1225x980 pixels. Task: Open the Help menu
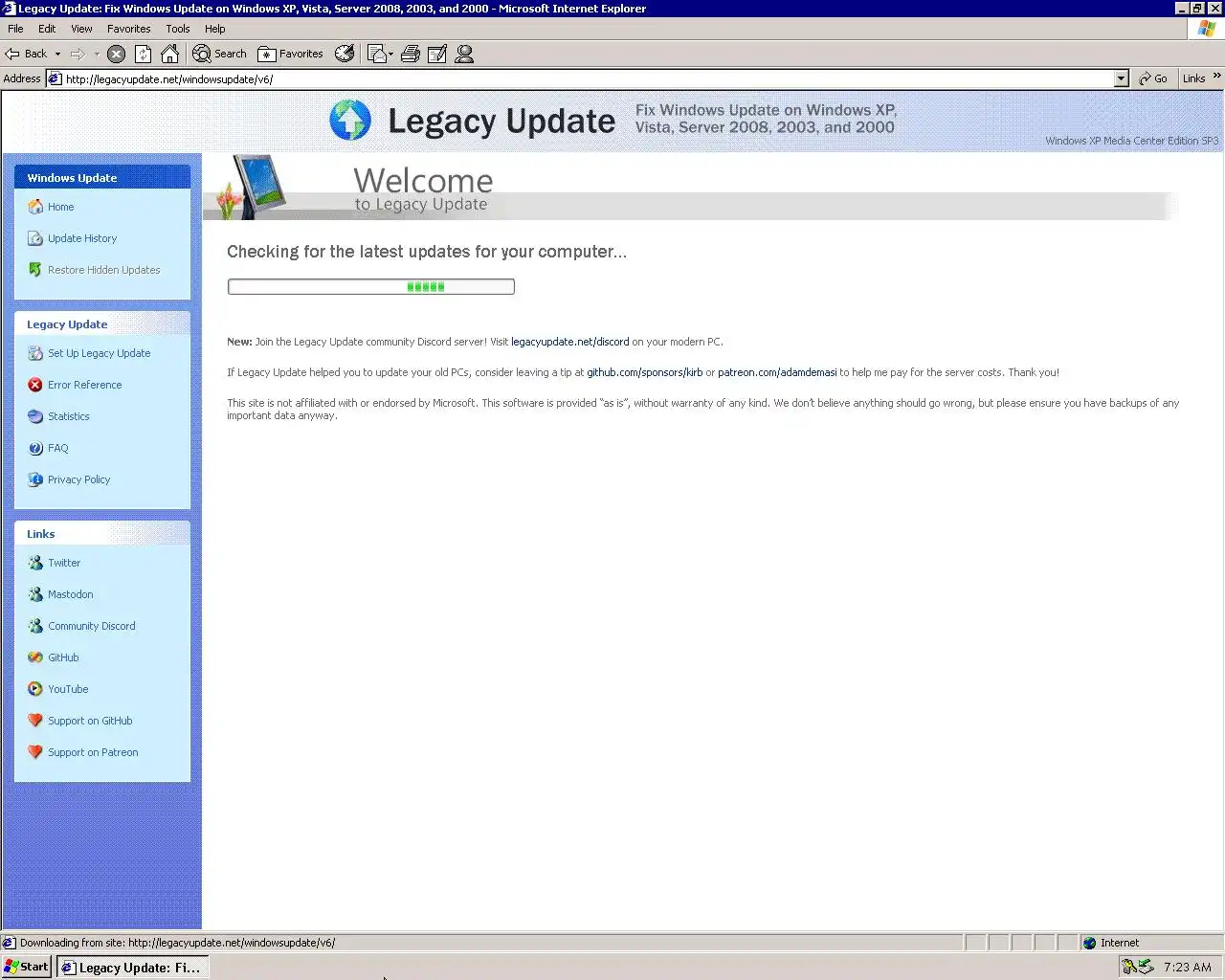[215, 29]
